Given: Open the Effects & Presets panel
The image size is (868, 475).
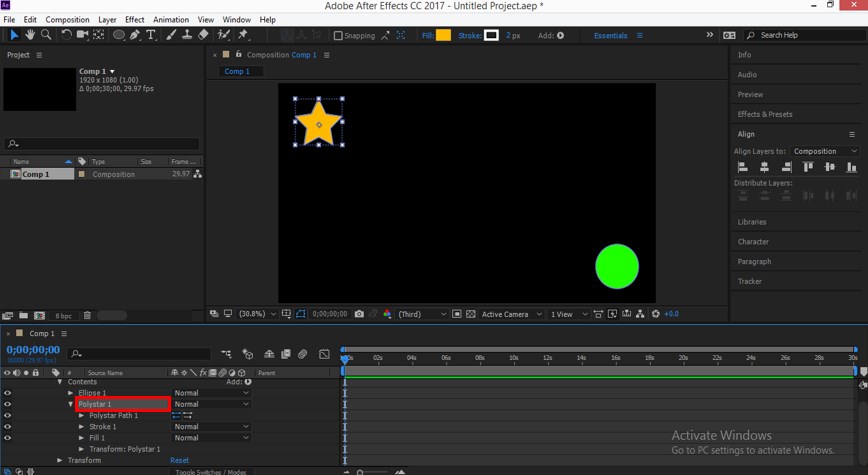Looking at the screenshot, I should coord(765,114).
